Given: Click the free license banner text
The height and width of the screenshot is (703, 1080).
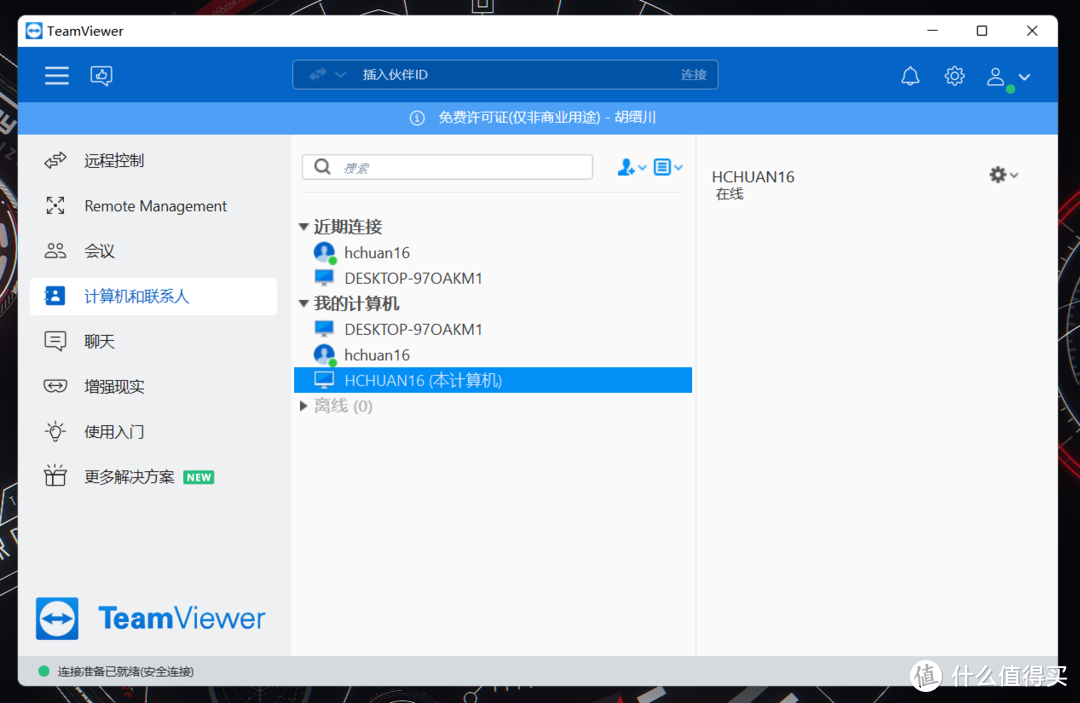Looking at the screenshot, I should coord(547,118).
